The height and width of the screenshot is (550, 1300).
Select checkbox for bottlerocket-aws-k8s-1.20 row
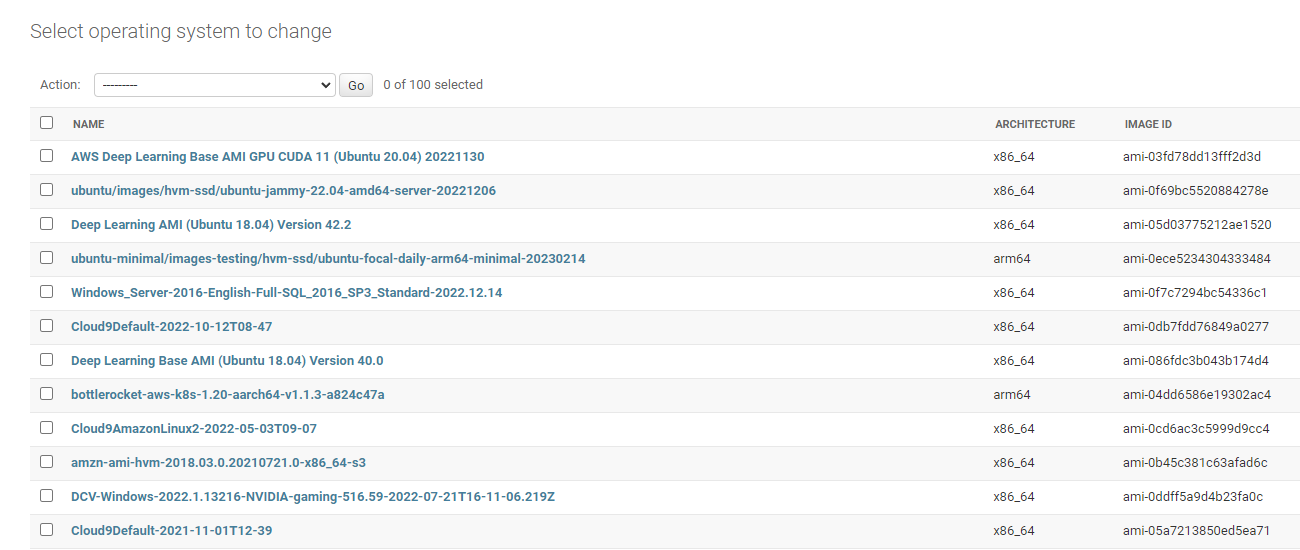coord(46,394)
